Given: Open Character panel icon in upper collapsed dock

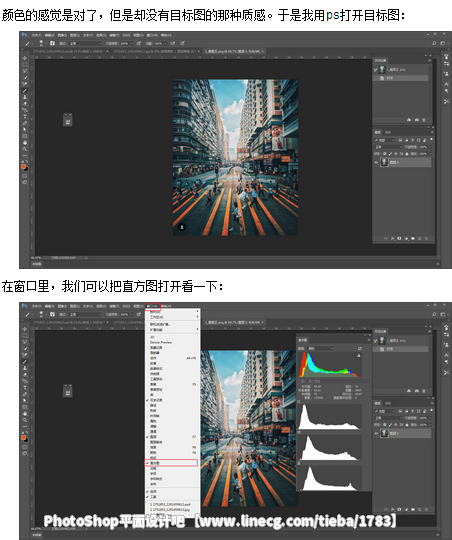Looking at the screenshot, I should click(x=446, y=84).
